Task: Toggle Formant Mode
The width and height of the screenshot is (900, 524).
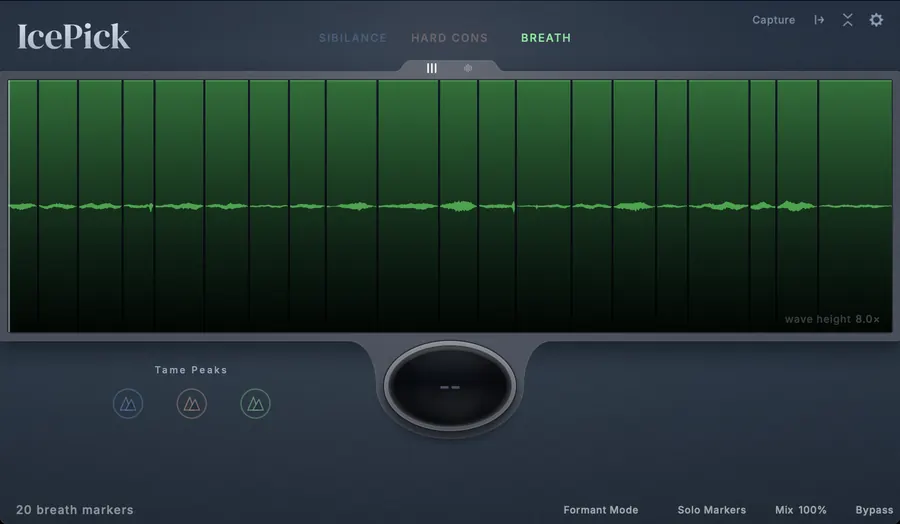Action: click(600, 510)
